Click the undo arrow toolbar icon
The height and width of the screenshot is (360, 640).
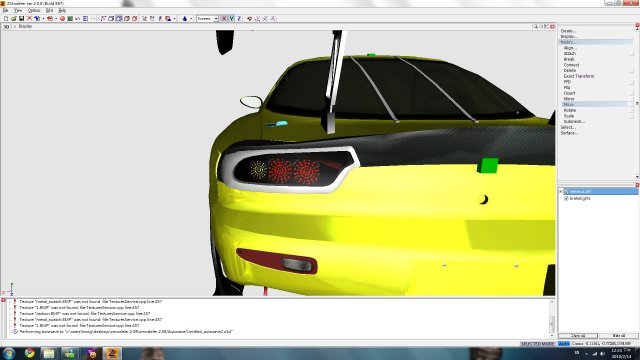pos(78,18)
